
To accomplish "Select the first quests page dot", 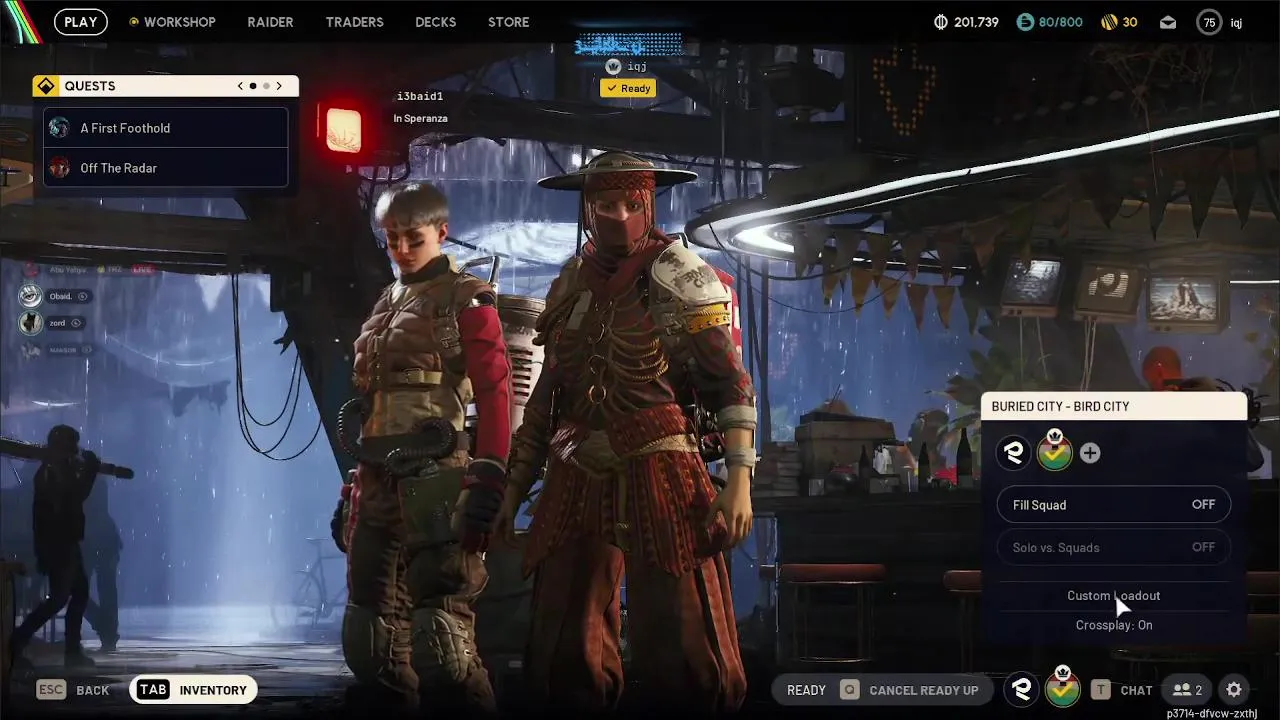I will [253, 86].
